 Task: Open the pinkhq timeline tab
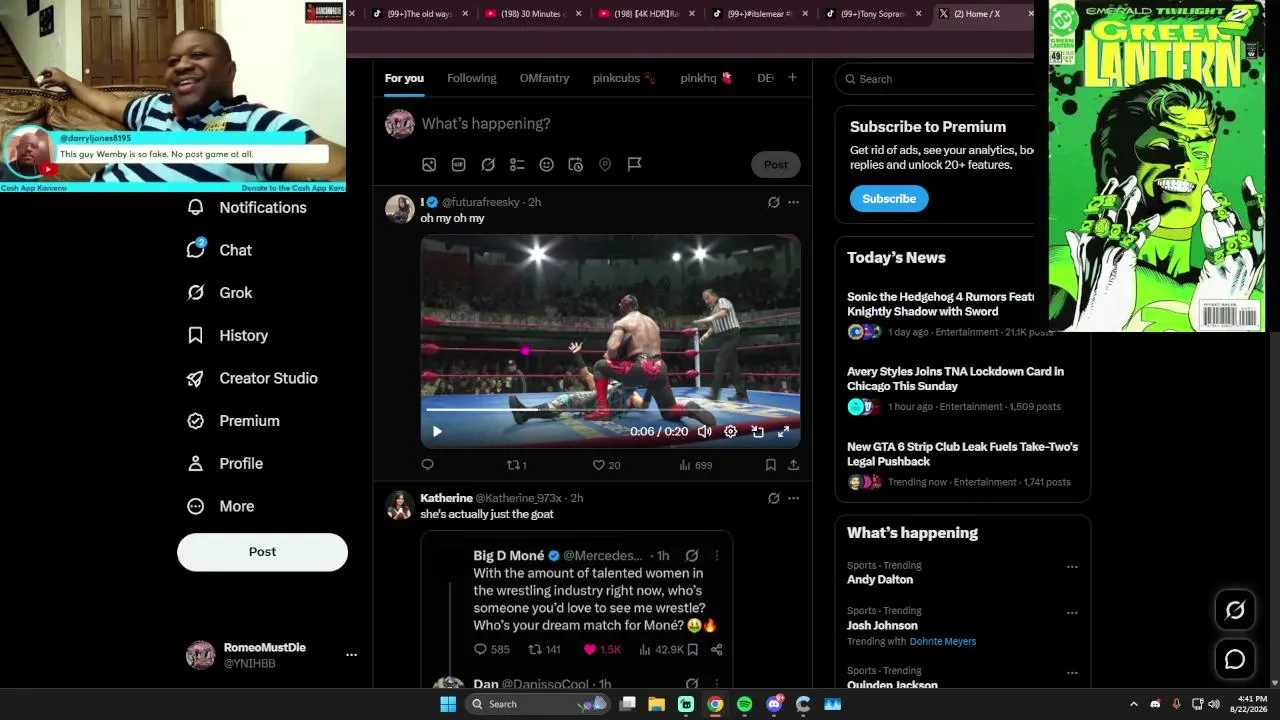[706, 78]
